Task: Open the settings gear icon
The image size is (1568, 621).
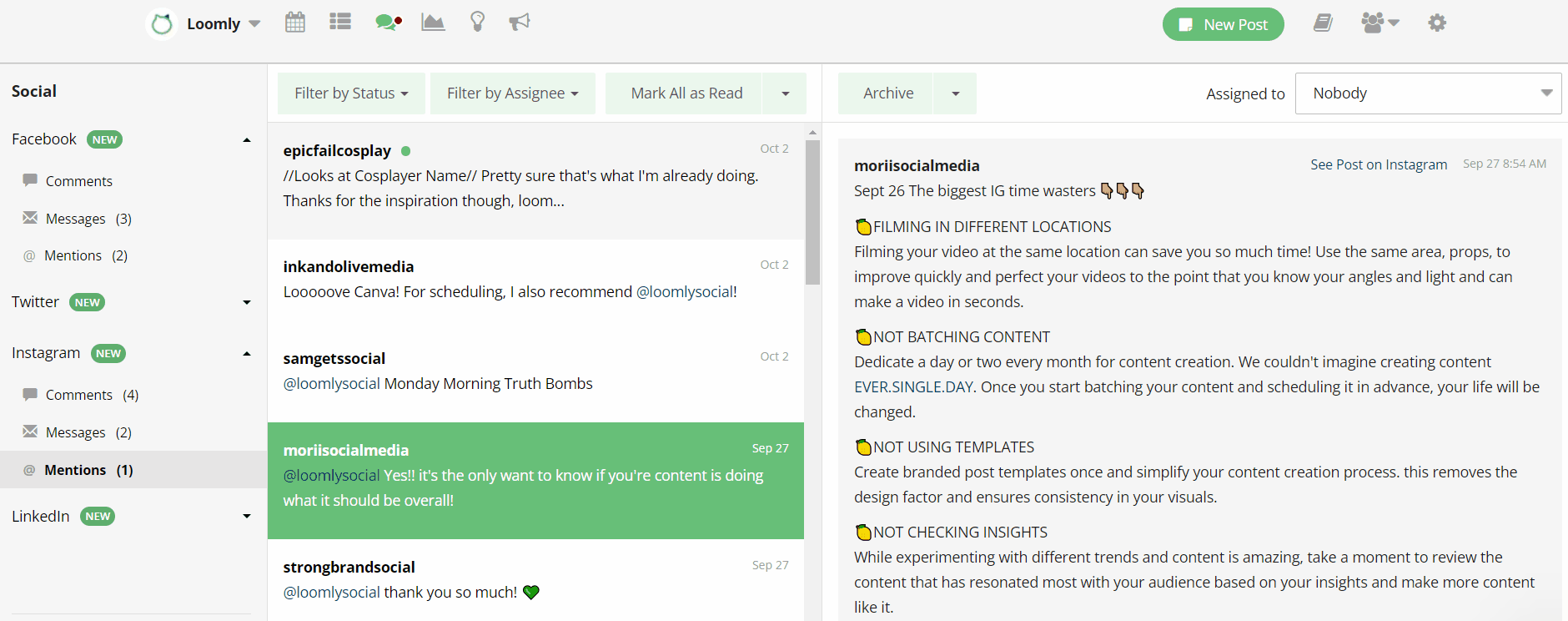Action: click(x=1437, y=23)
